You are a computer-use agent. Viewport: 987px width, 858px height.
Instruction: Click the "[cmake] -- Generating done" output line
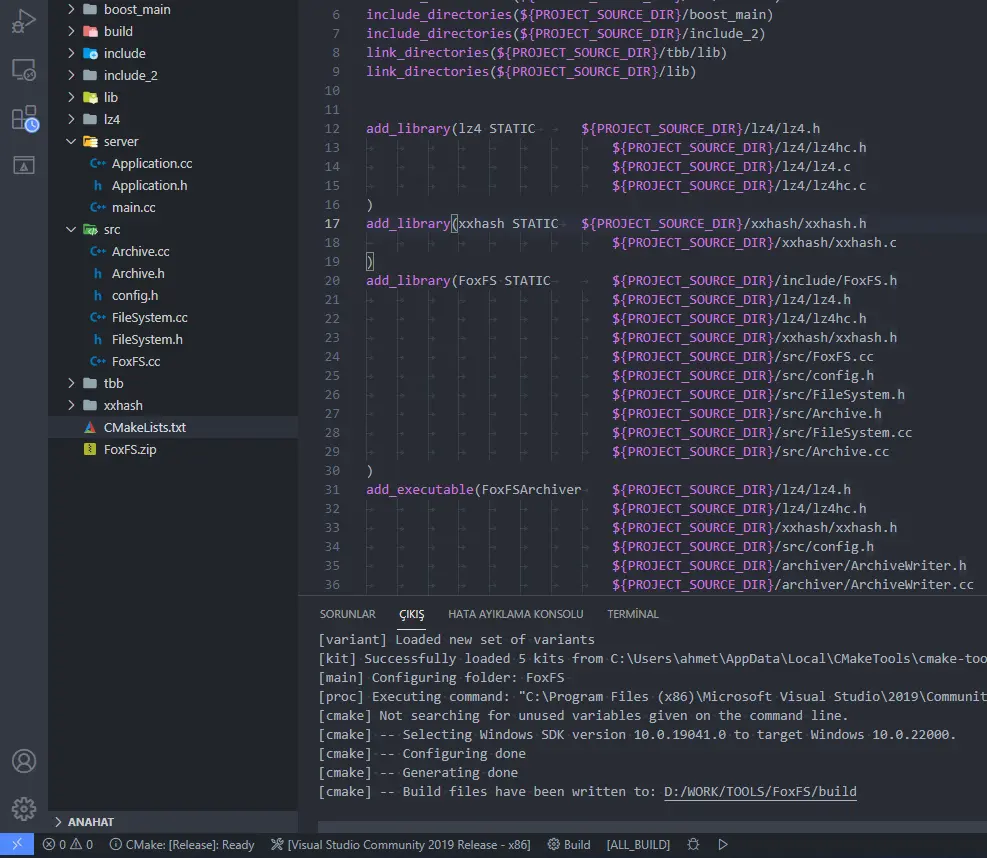[x=418, y=772]
